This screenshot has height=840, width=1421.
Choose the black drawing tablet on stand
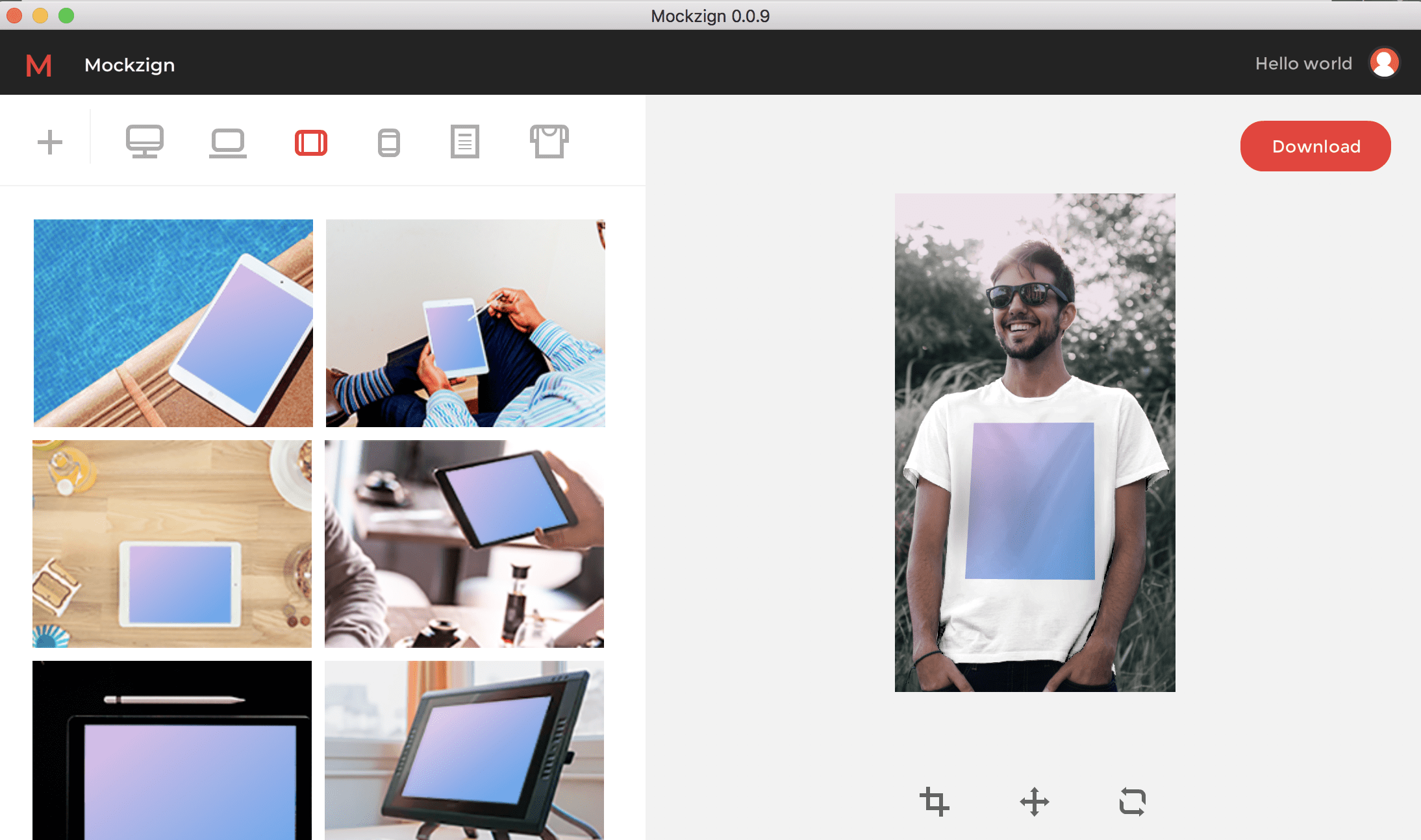[x=464, y=750]
